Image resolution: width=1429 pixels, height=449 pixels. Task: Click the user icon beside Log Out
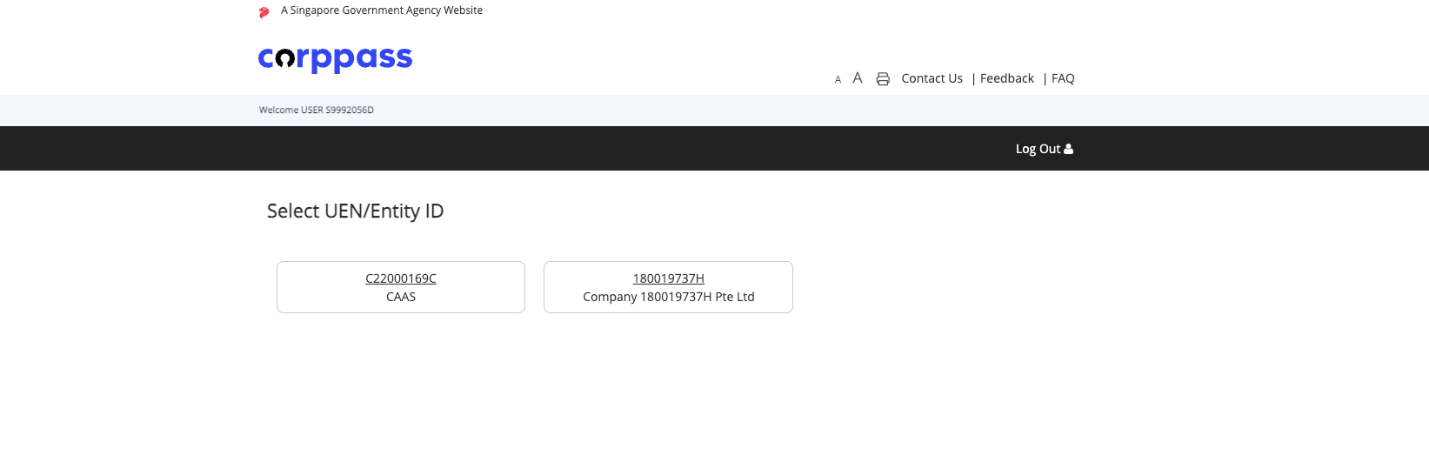1069,149
